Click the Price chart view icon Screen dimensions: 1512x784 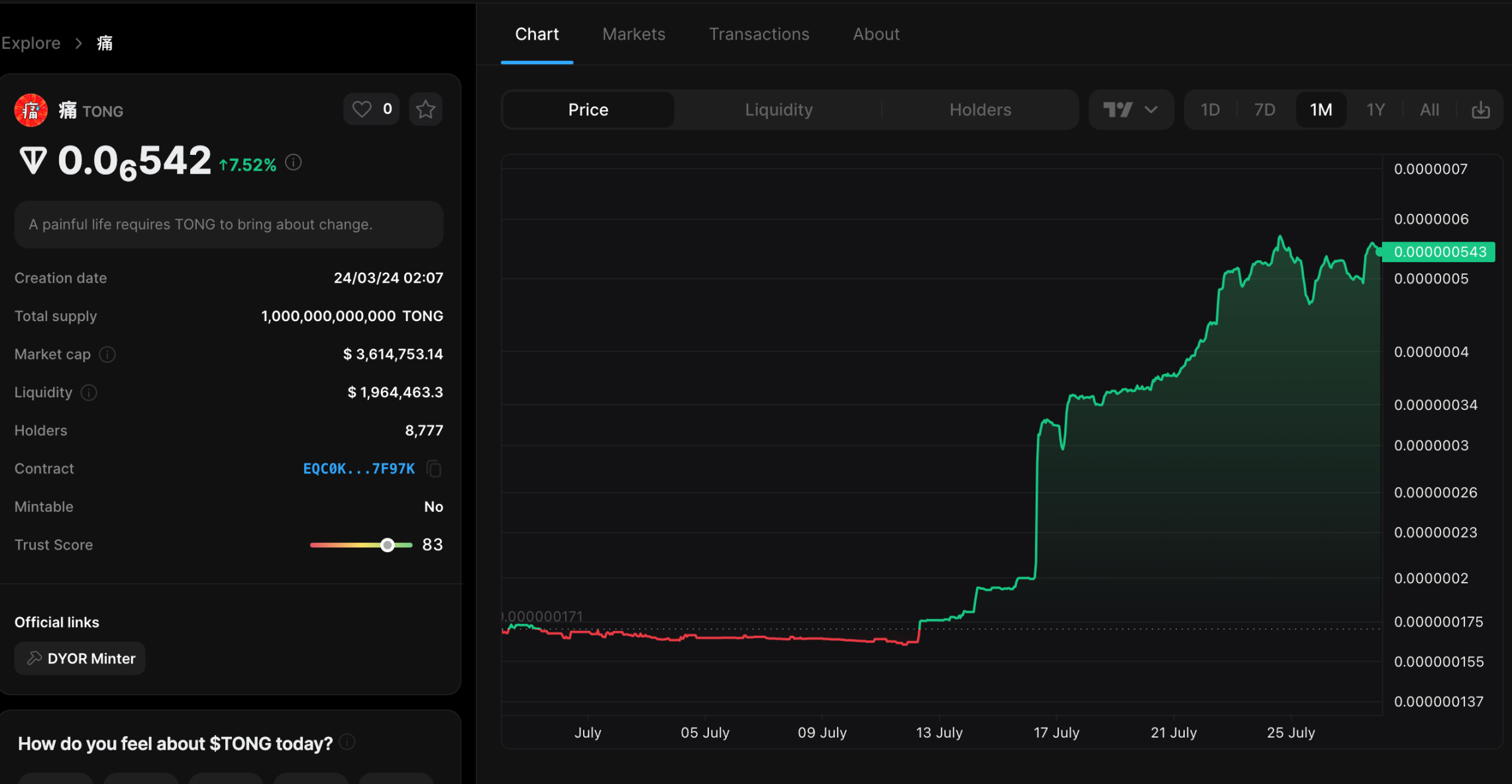[x=588, y=110]
